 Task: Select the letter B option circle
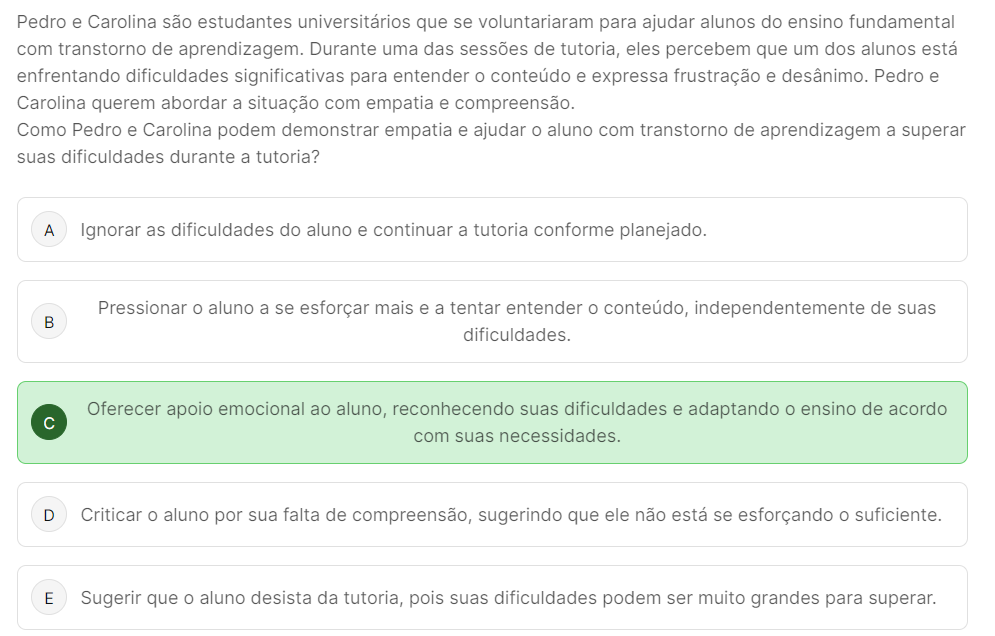click(x=49, y=322)
